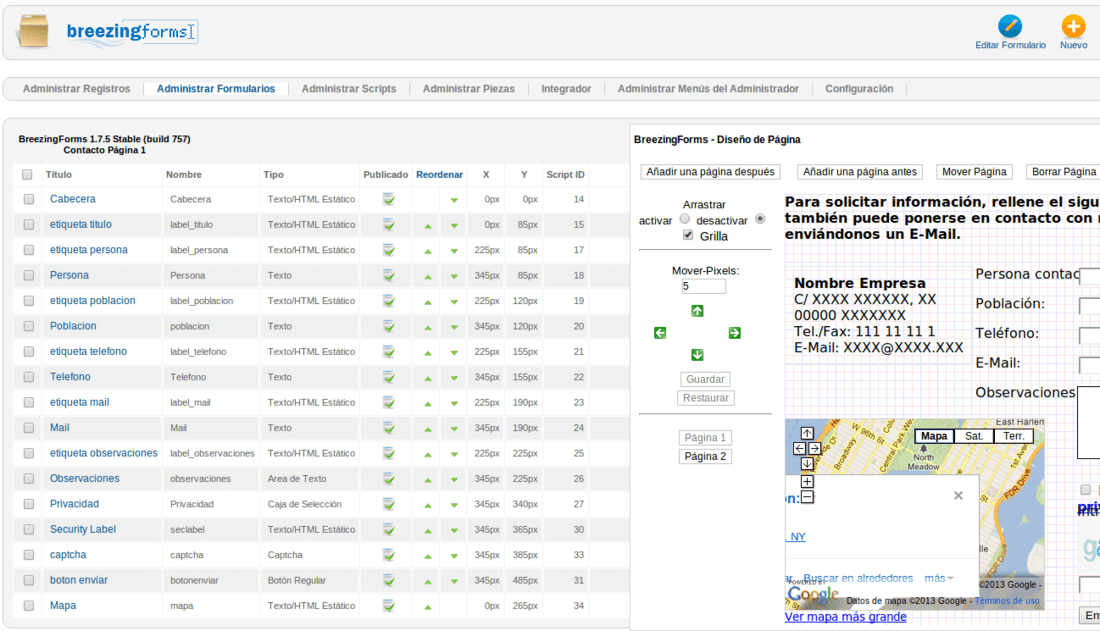The height and width of the screenshot is (631, 1100).
Task: Click the Editar Formulario pencil icon
Action: tap(1010, 27)
